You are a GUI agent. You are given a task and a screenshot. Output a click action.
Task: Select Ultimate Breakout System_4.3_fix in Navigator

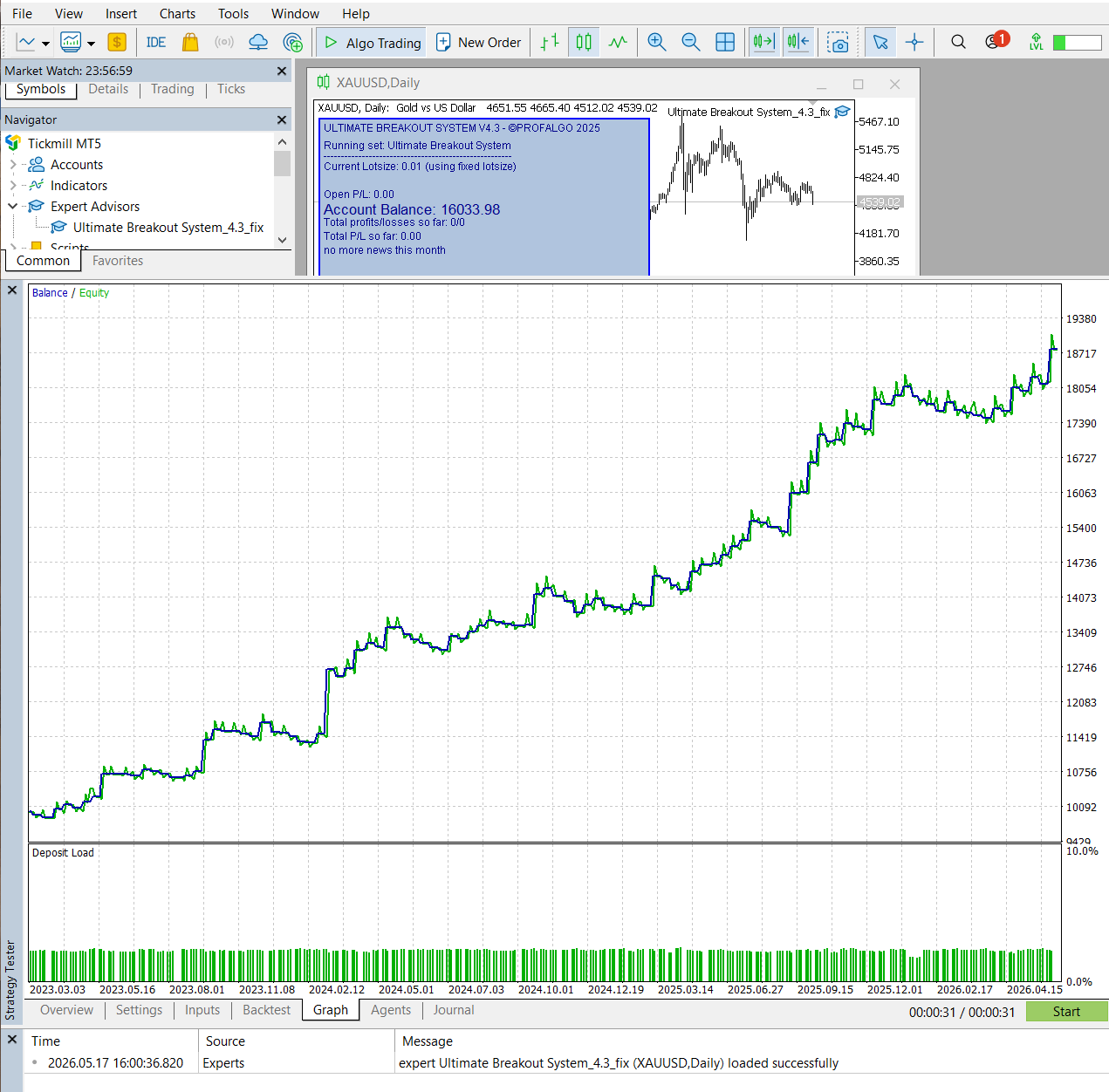168,228
